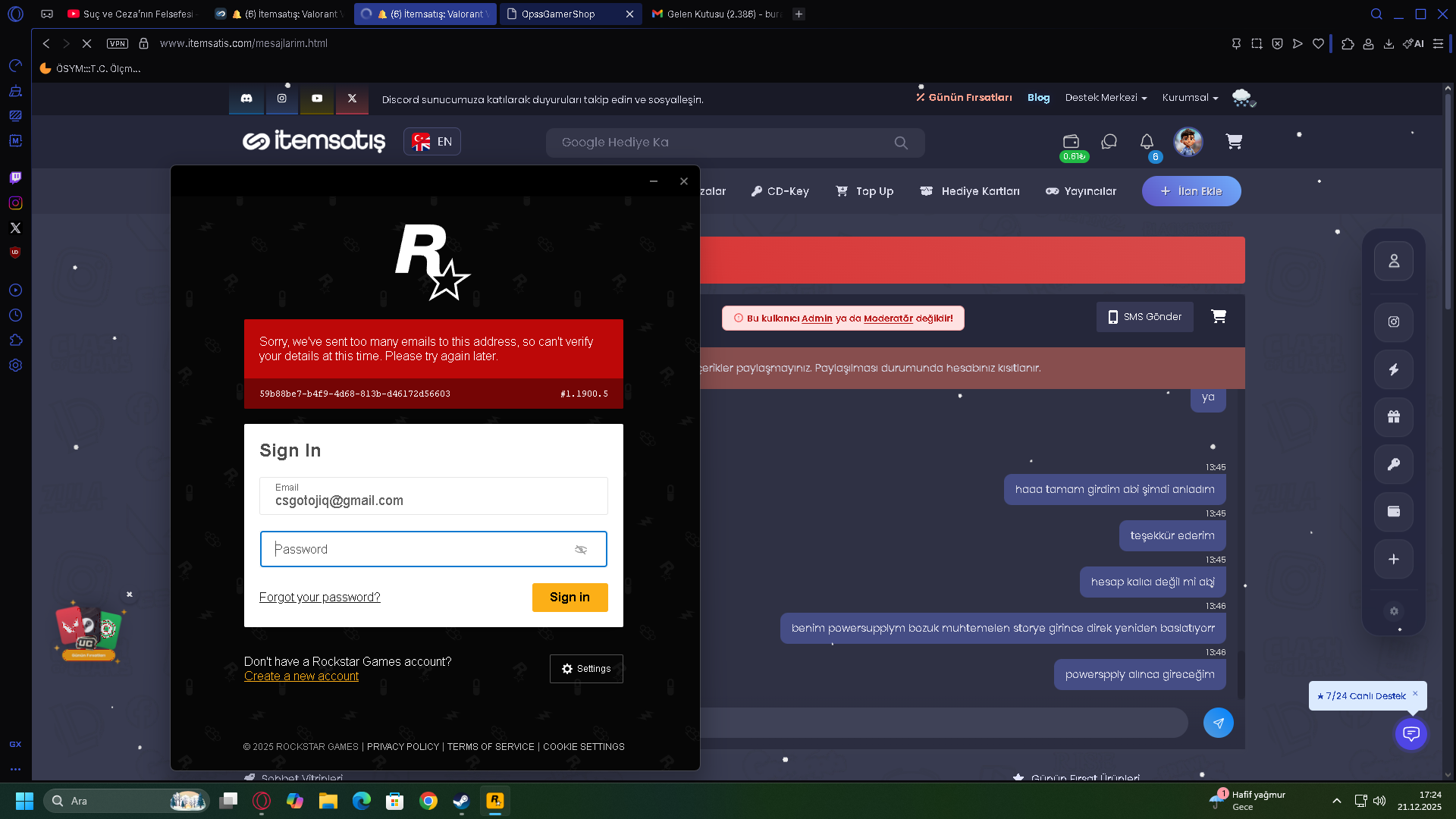Open the Privacy Policy link in the Rockstar footer
The height and width of the screenshot is (819, 1456).
[403, 747]
